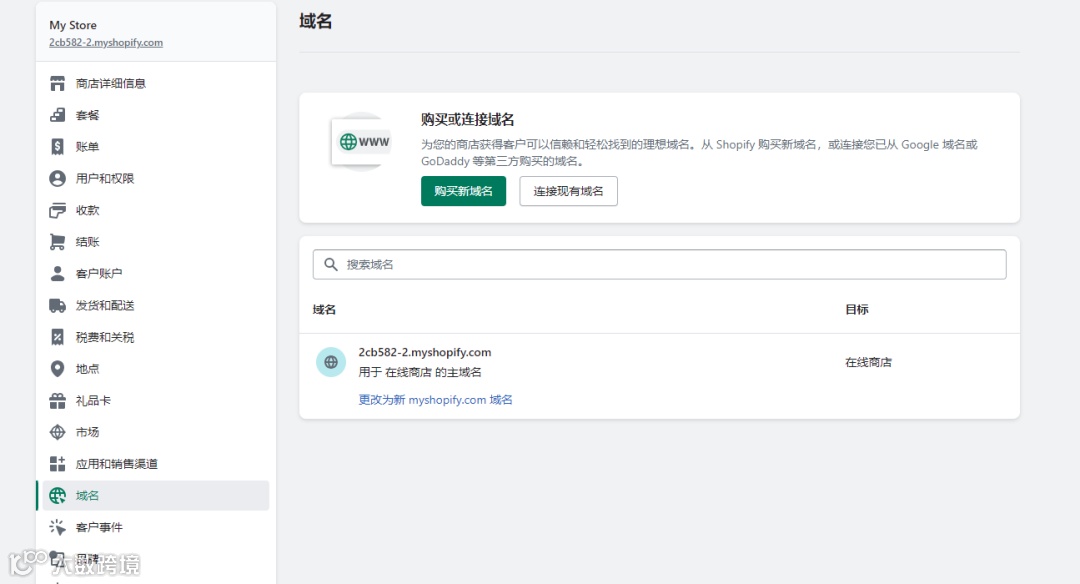Click the globe icon beside 2cb582-2.myshopify.com row
This screenshot has width=1080, height=584.
[x=331, y=362]
